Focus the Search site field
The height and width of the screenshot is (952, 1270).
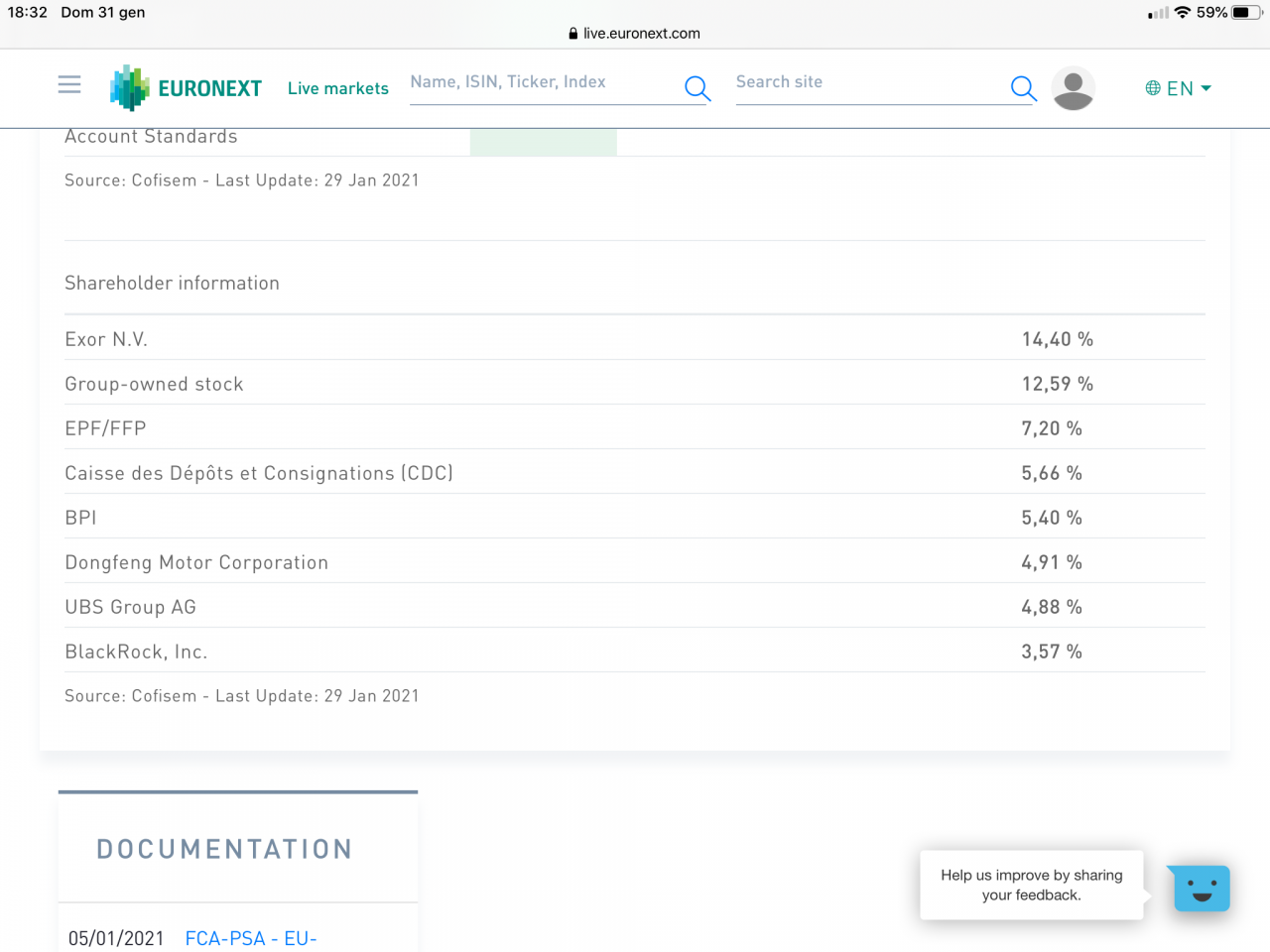point(868,82)
